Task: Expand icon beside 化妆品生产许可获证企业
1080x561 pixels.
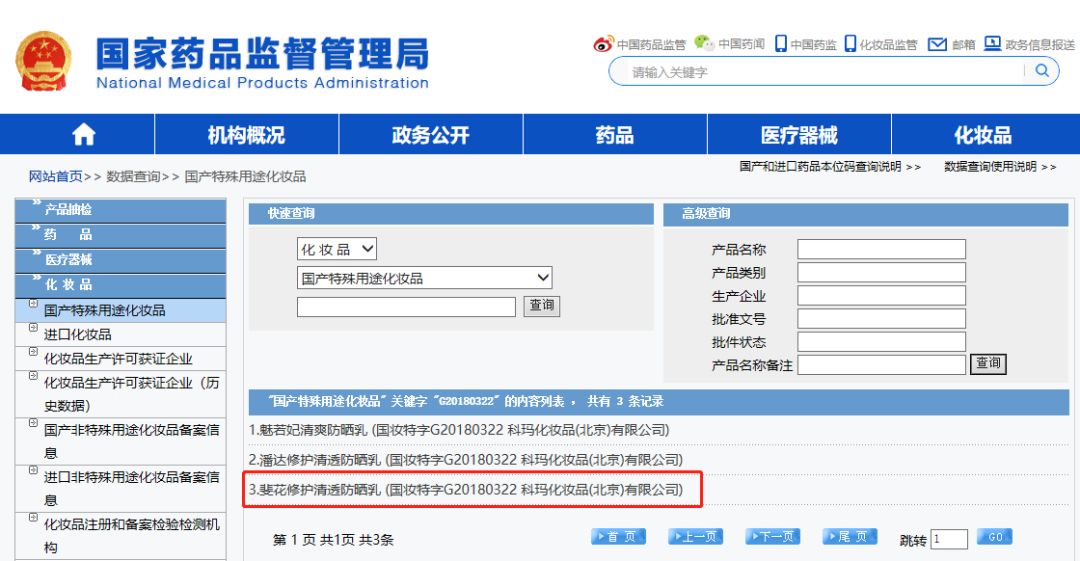Action: coord(33,352)
